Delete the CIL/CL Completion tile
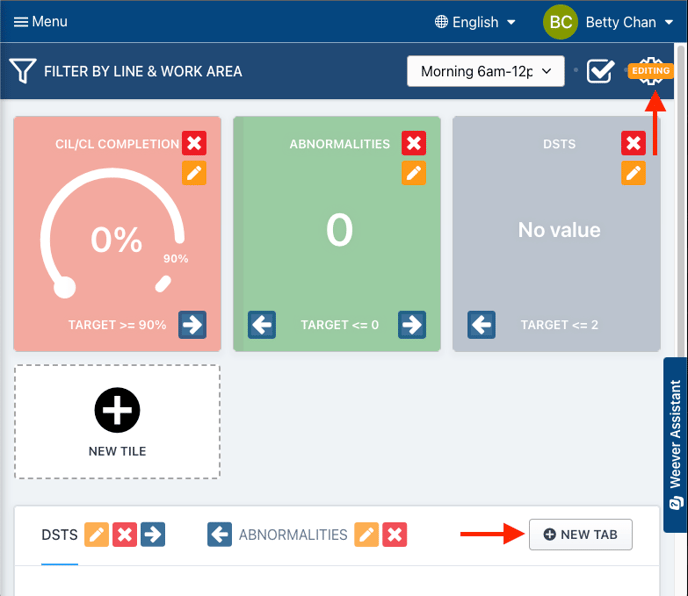This screenshot has width=688, height=596. pos(194,144)
